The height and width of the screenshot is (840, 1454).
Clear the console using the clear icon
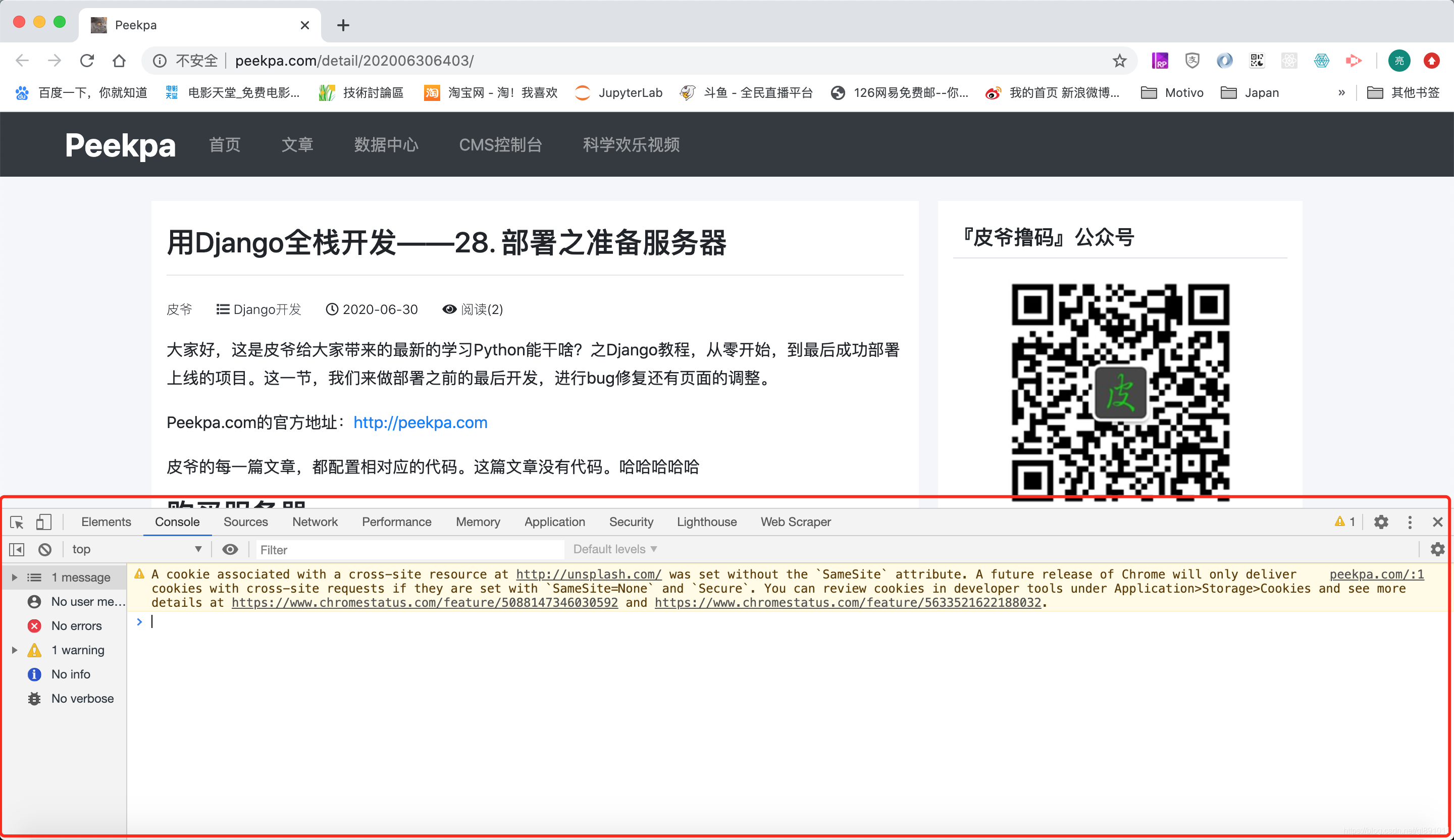(45, 549)
